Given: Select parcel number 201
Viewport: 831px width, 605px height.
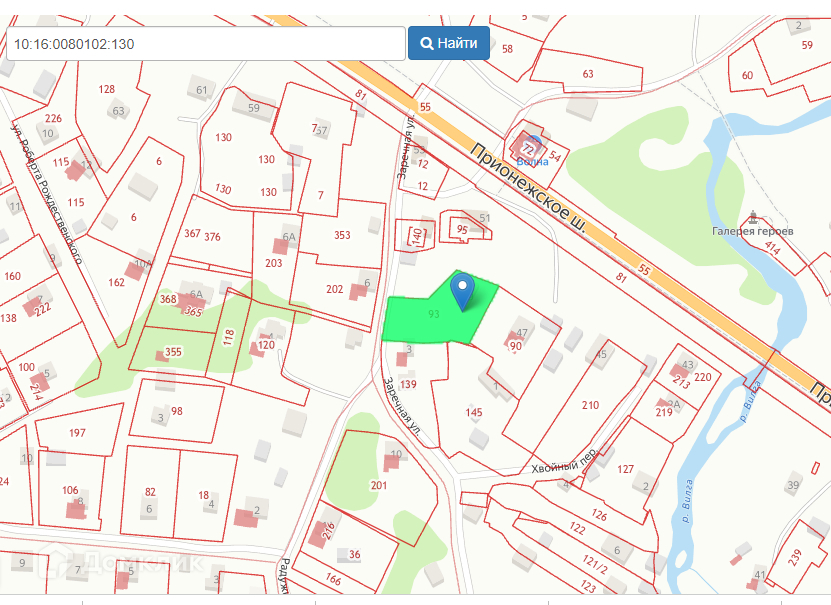Looking at the screenshot, I should [378, 485].
